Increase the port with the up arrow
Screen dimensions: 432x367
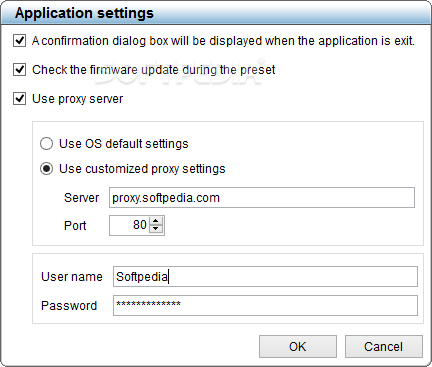(x=156, y=221)
